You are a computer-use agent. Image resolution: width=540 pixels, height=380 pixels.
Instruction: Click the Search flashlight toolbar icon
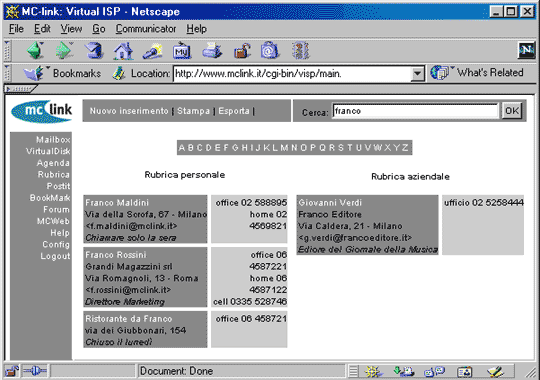point(153,51)
